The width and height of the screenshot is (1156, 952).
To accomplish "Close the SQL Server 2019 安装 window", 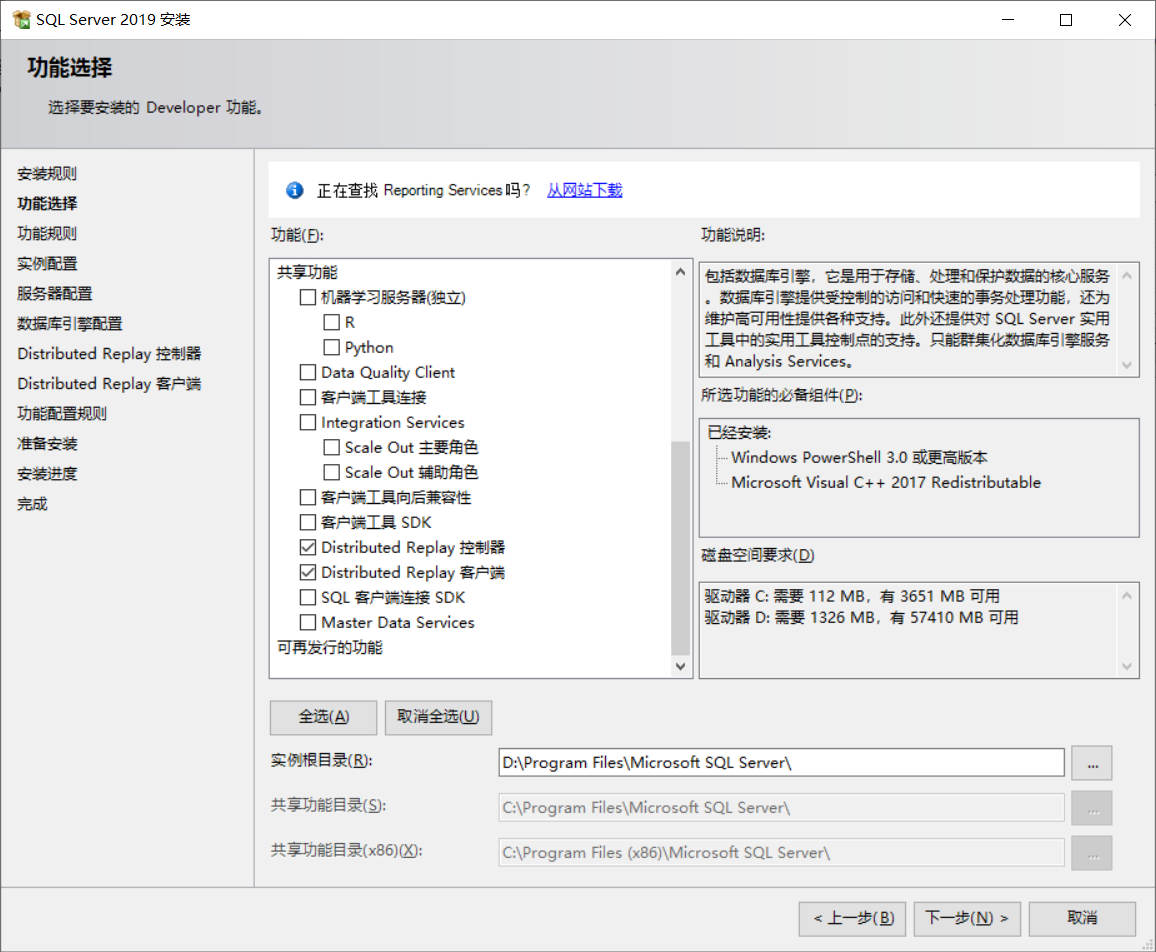I will pos(1124,20).
